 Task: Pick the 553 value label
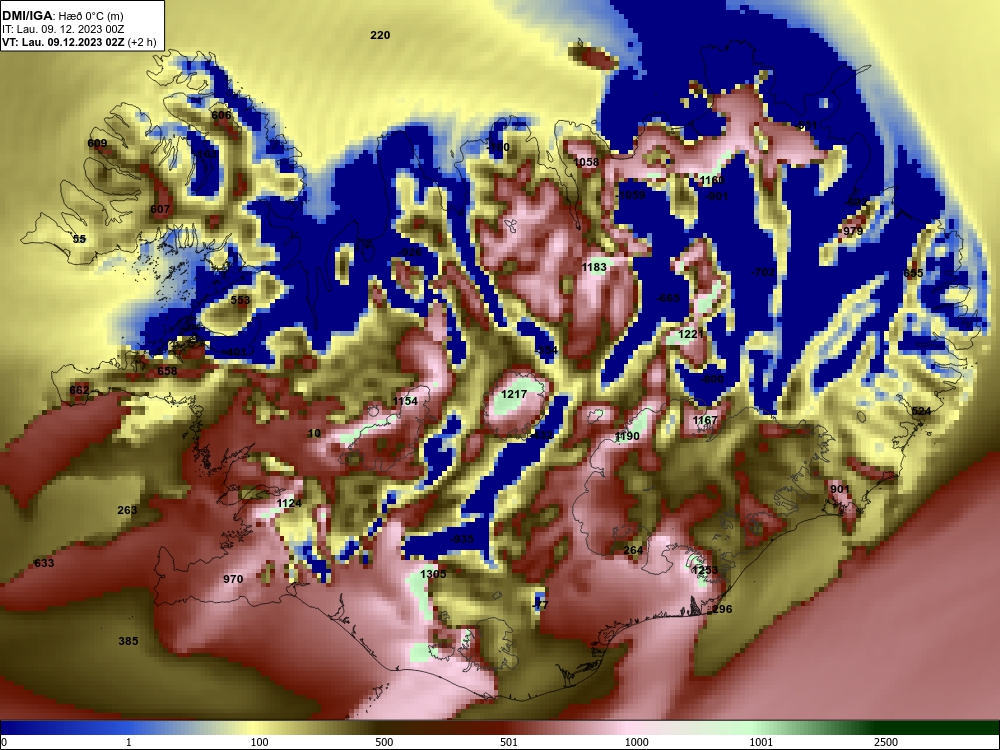tap(240, 300)
